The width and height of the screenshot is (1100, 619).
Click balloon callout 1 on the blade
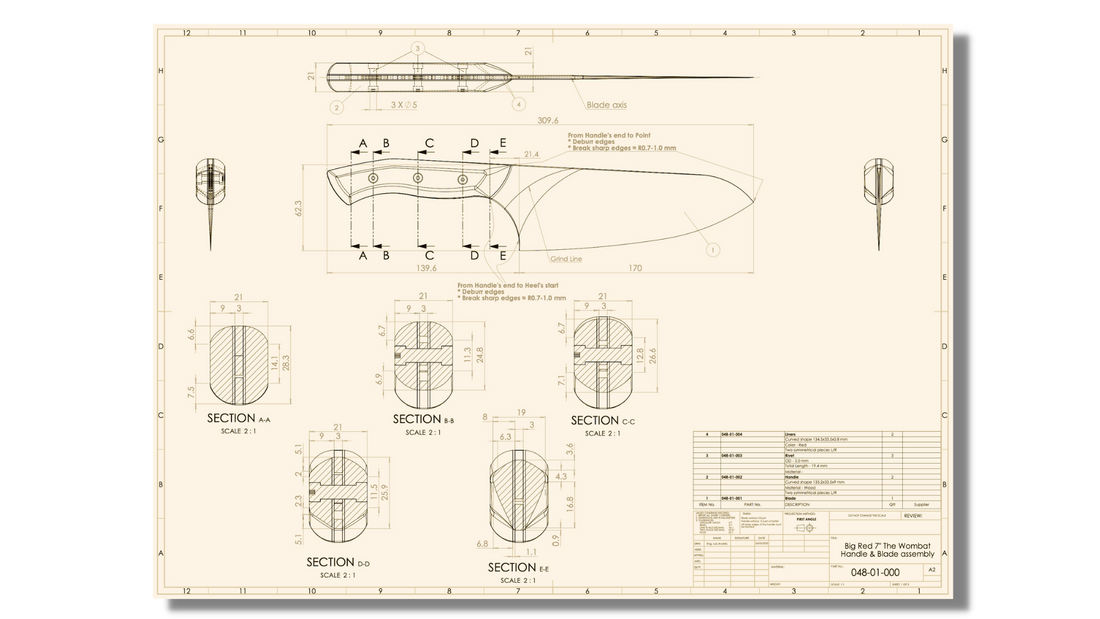712,250
